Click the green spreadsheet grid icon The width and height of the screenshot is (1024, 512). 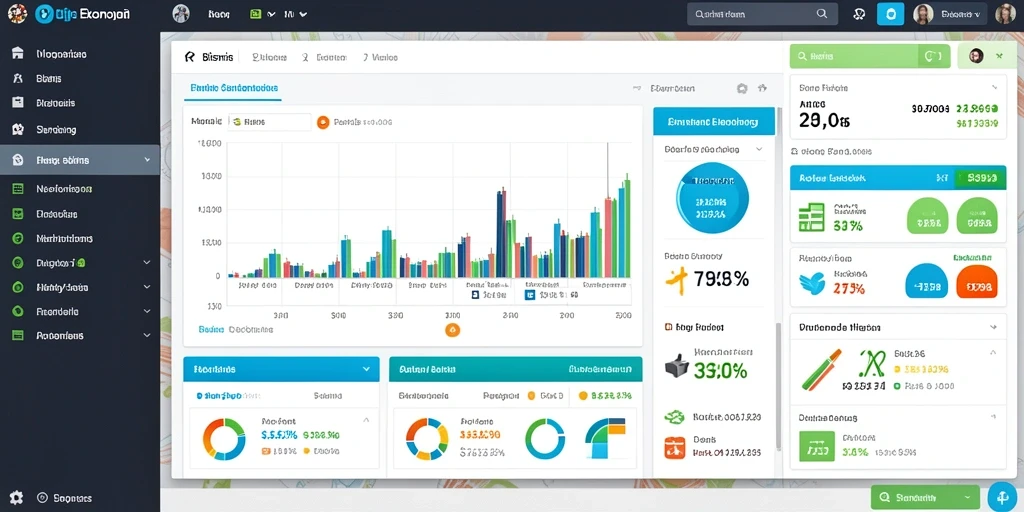coord(812,217)
